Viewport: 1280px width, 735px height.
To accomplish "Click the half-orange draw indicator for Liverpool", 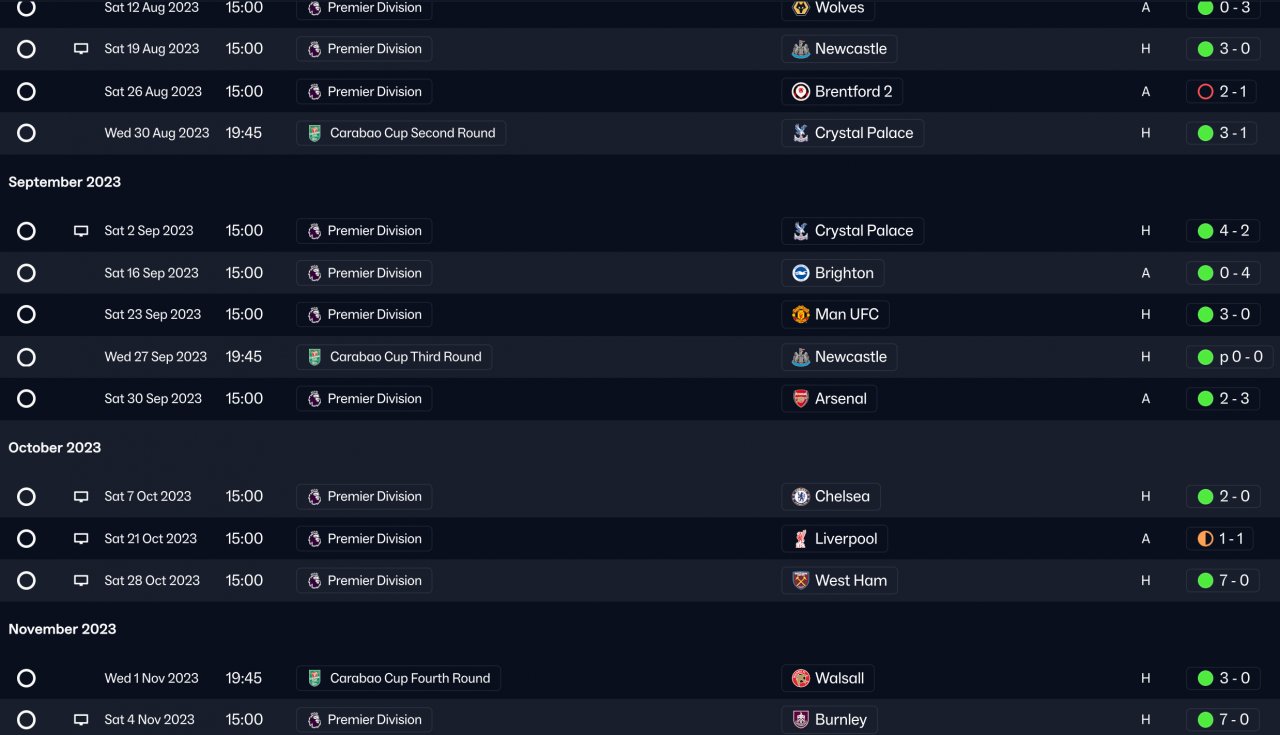I will (x=1205, y=538).
